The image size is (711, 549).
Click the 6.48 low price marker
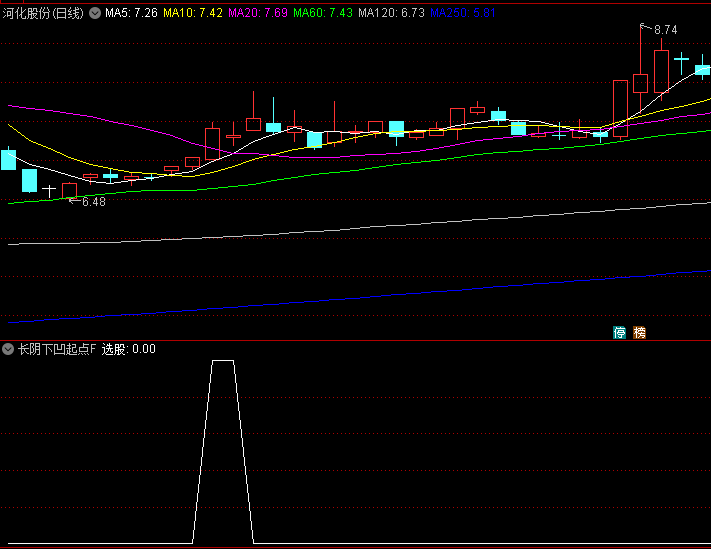click(x=93, y=202)
